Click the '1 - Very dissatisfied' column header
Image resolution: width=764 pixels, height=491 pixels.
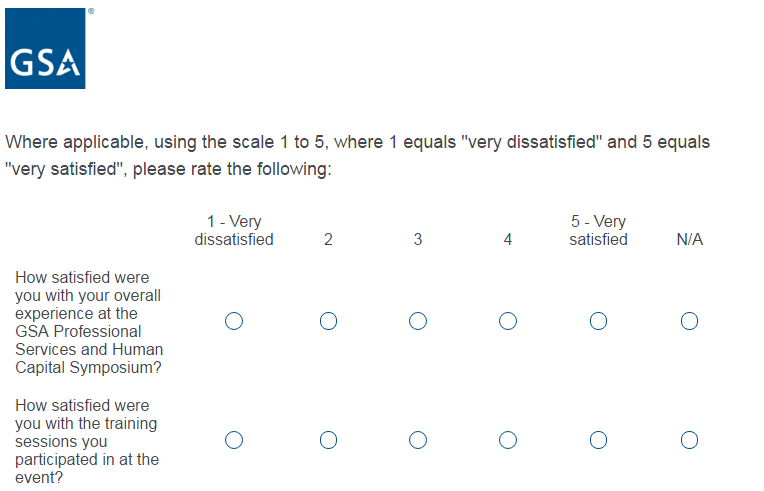coord(234,230)
